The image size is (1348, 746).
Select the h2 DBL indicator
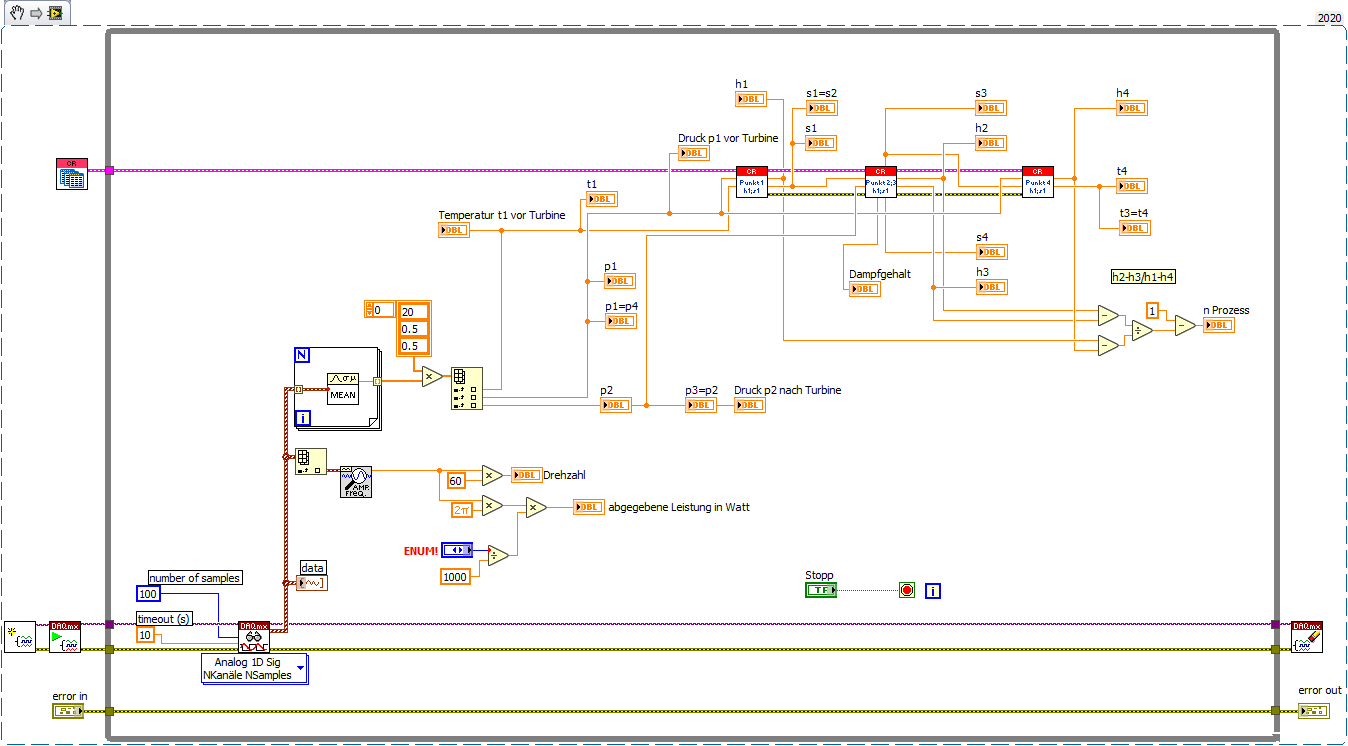[991, 143]
